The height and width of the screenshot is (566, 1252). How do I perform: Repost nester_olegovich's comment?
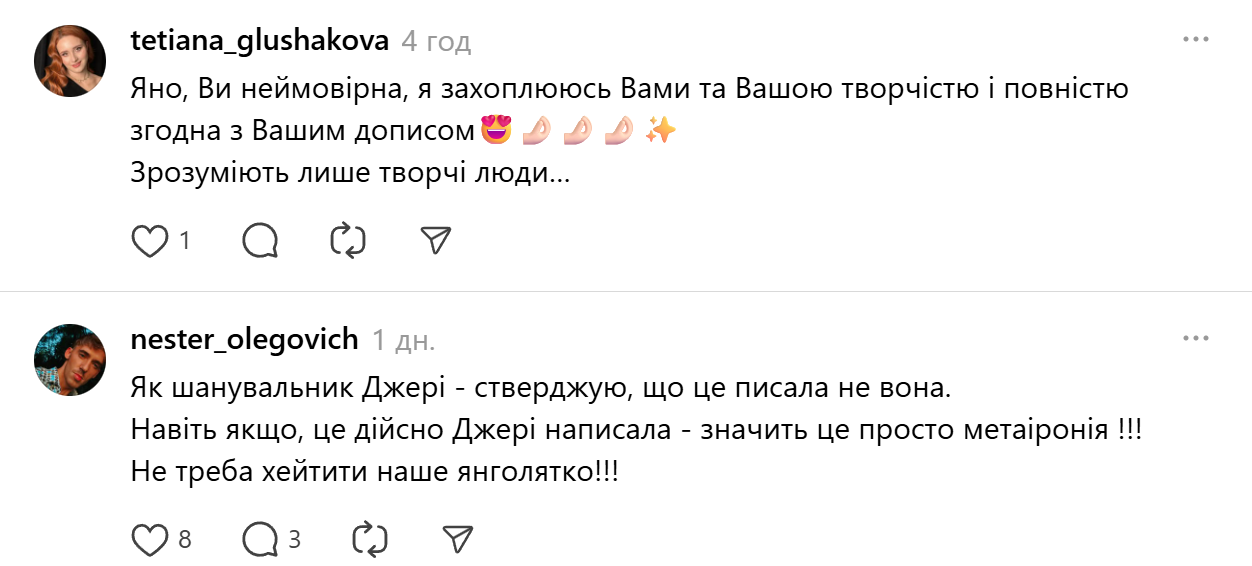tap(369, 540)
